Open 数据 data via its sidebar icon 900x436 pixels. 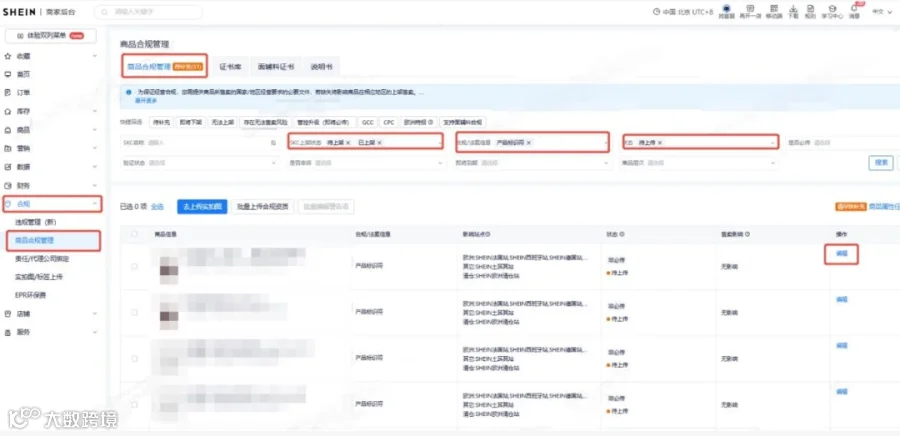[7, 167]
